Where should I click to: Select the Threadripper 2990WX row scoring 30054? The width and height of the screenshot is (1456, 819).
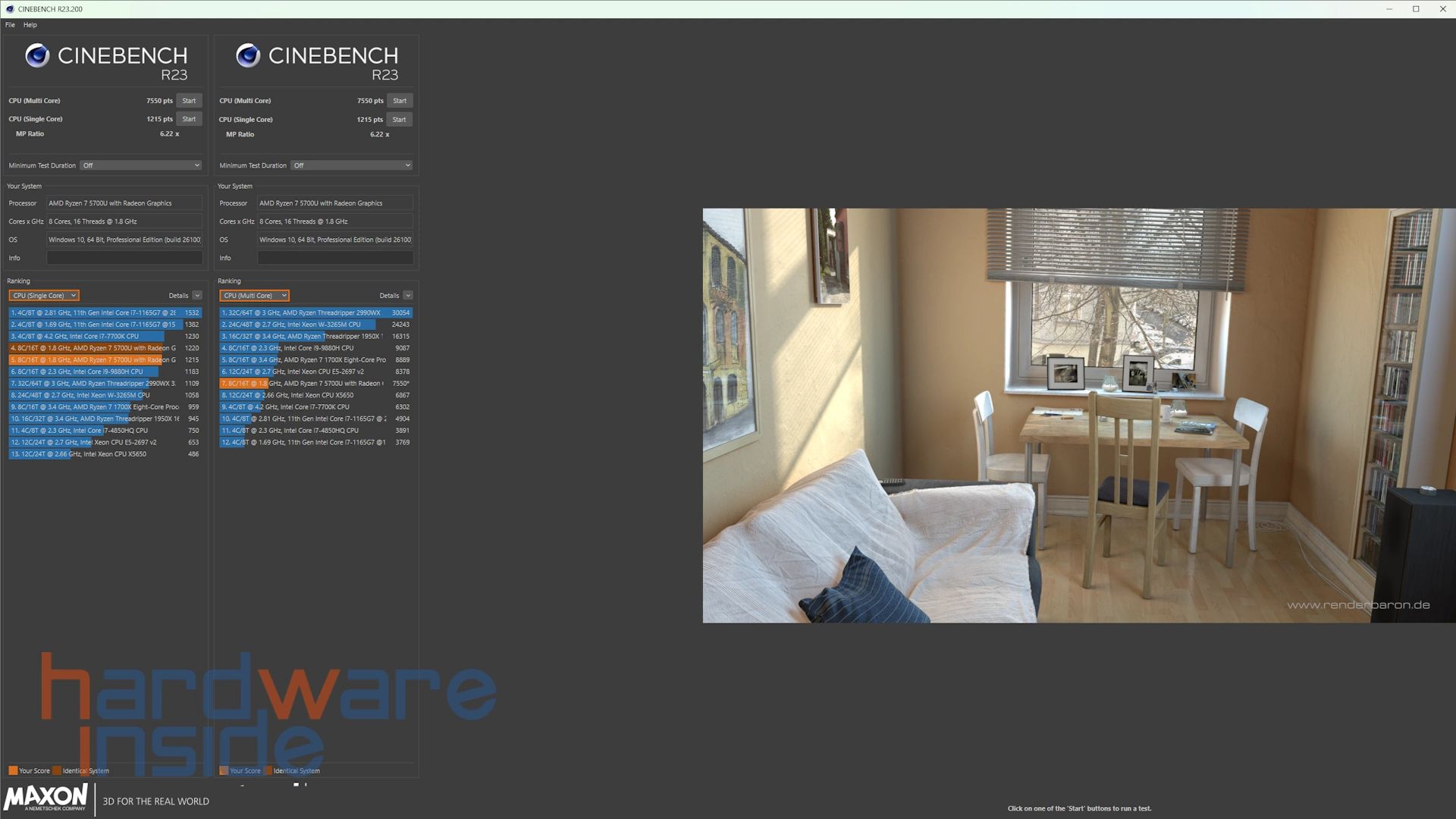(x=316, y=312)
